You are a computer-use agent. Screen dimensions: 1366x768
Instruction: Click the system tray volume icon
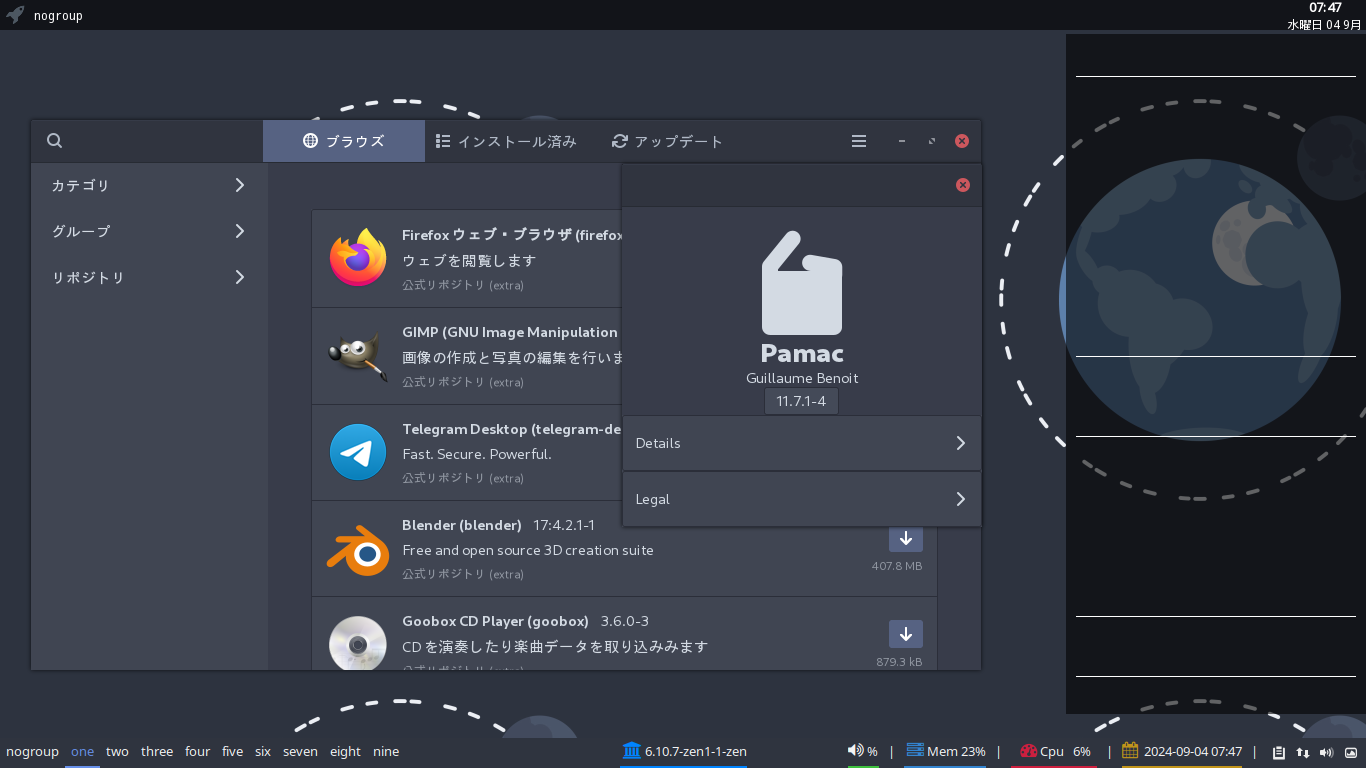coord(1327,752)
